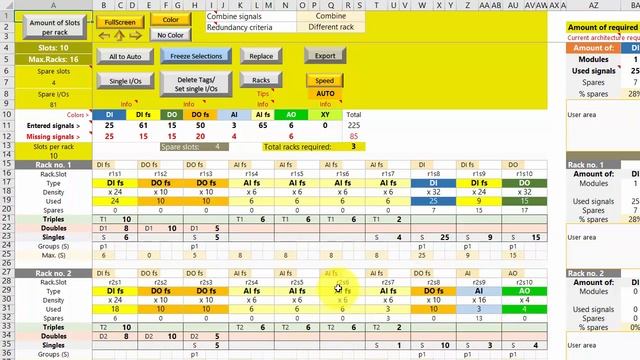The image size is (640, 360).
Task: Select row 10 header
Action: [7, 114]
